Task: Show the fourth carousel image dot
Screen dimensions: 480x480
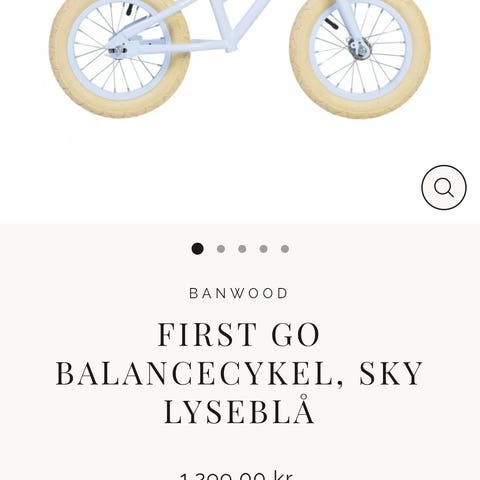Action: 264,249
